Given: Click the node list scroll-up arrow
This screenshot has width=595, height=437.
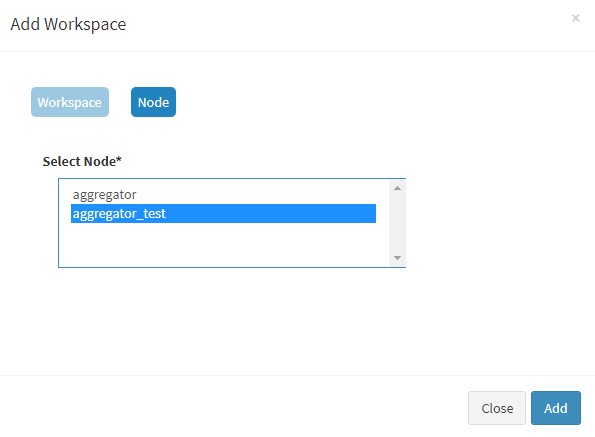Looking at the screenshot, I should [397, 188].
